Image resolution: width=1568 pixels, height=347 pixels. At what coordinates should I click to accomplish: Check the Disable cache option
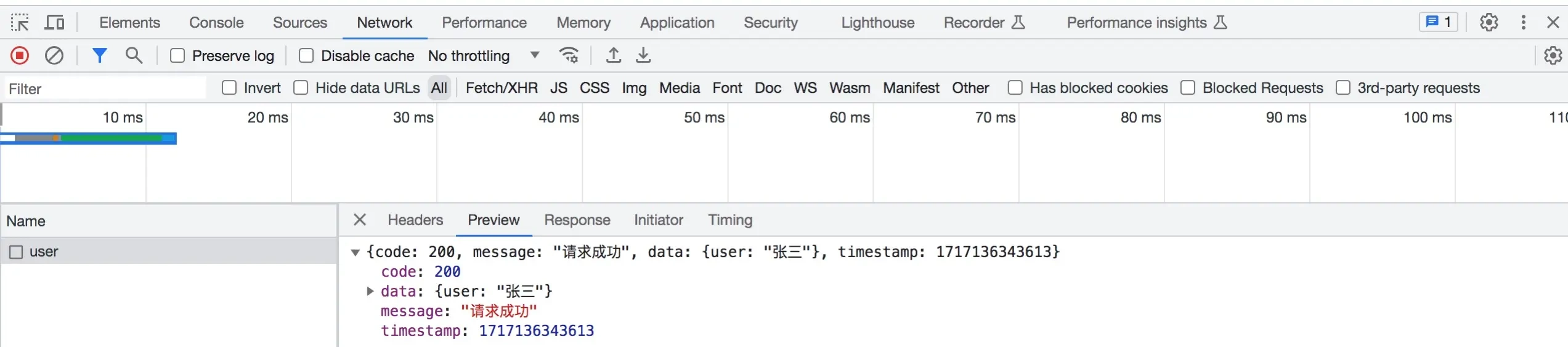pos(306,56)
